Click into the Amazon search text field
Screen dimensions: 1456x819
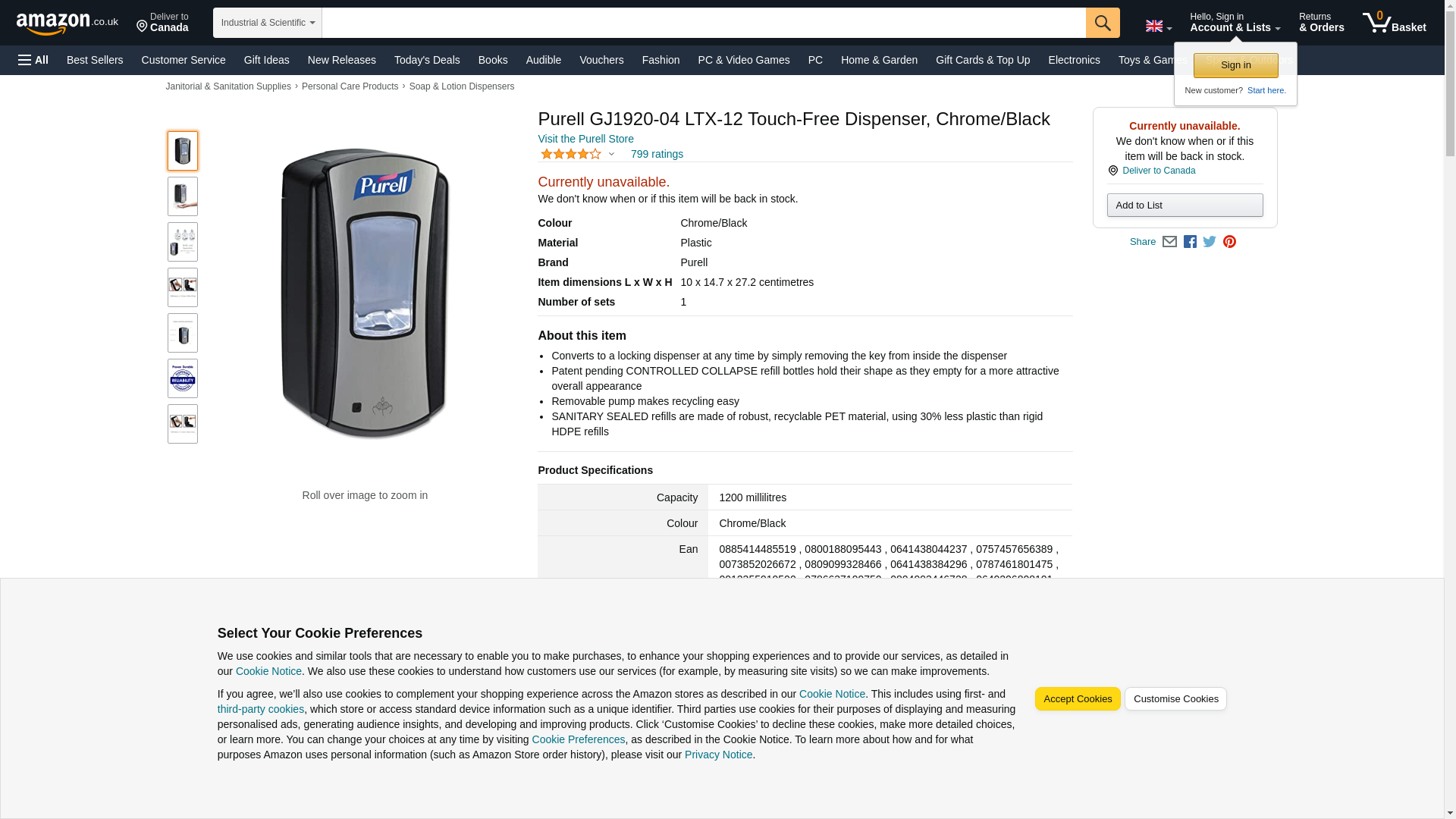(x=703, y=23)
